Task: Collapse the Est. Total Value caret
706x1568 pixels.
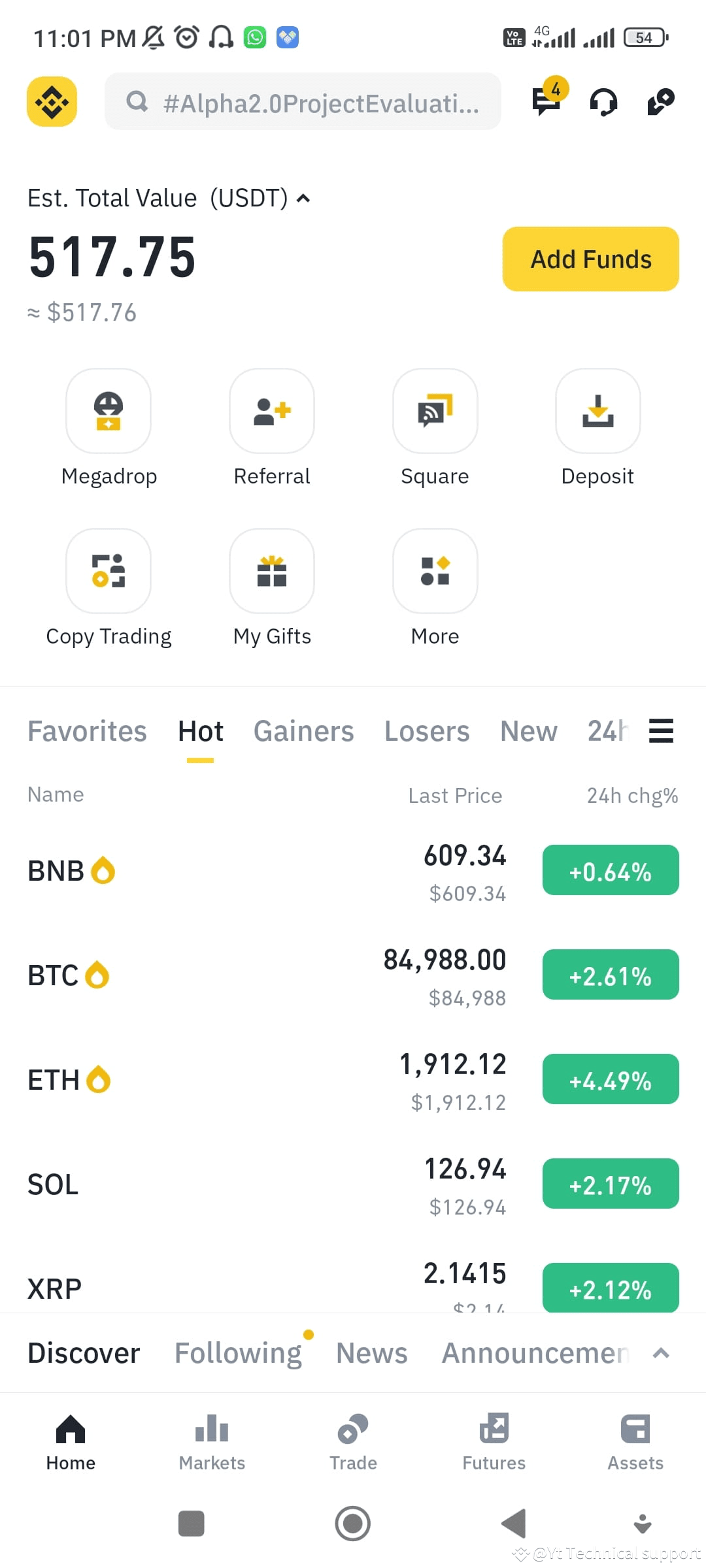Action: click(303, 198)
